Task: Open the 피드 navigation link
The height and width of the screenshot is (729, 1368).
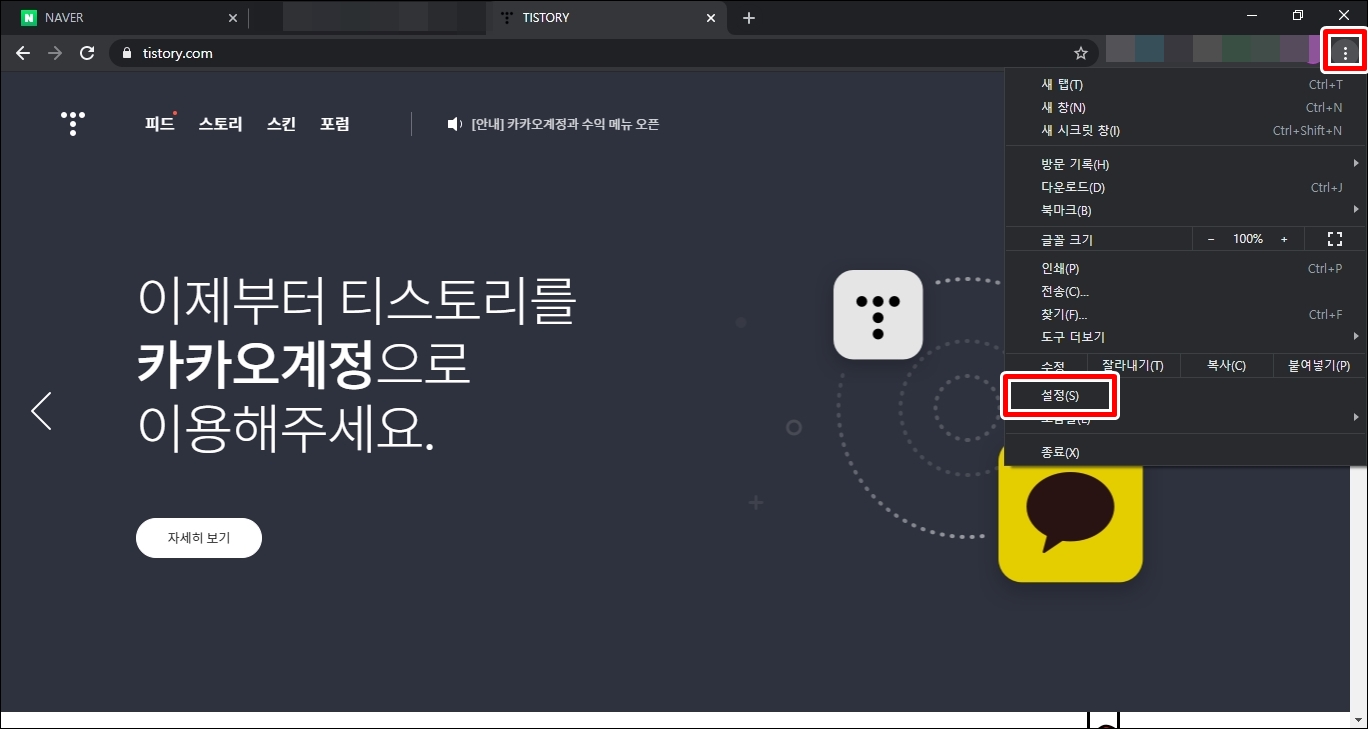Action: (x=159, y=124)
